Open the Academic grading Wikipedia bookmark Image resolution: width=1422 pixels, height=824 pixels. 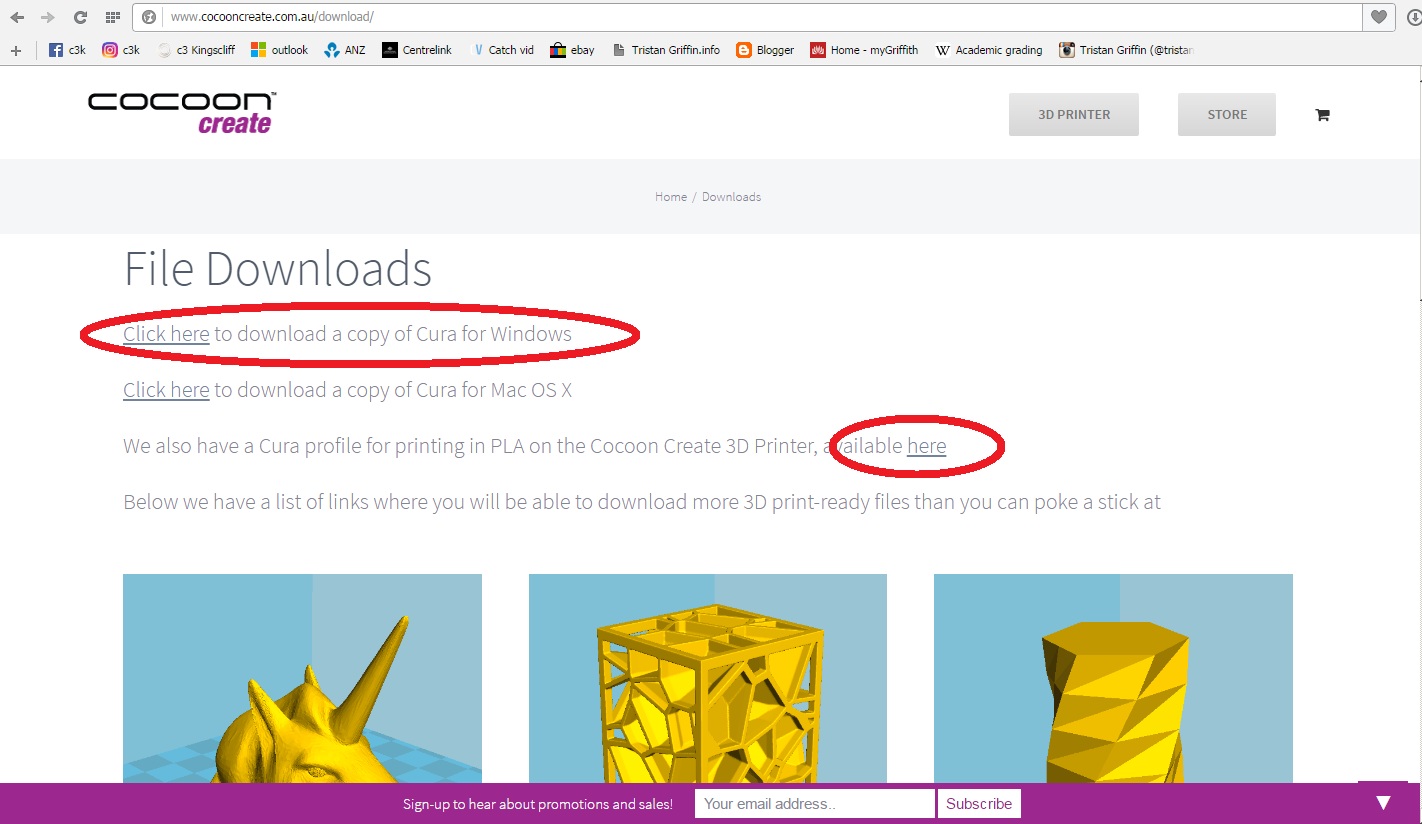pos(988,50)
